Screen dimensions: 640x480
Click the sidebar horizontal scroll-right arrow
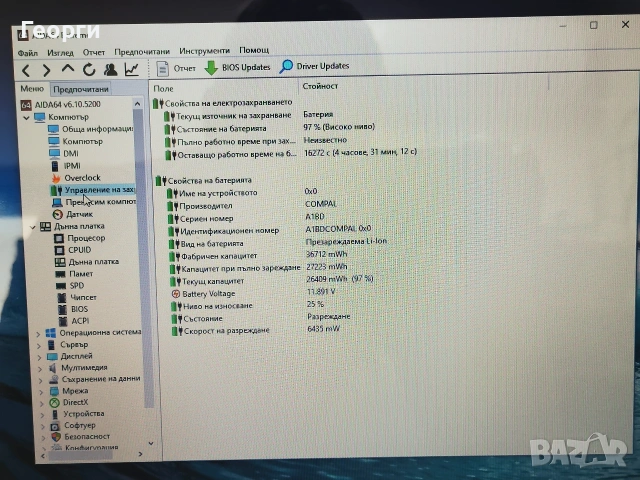pyautogui.click(x=140, y=454)
